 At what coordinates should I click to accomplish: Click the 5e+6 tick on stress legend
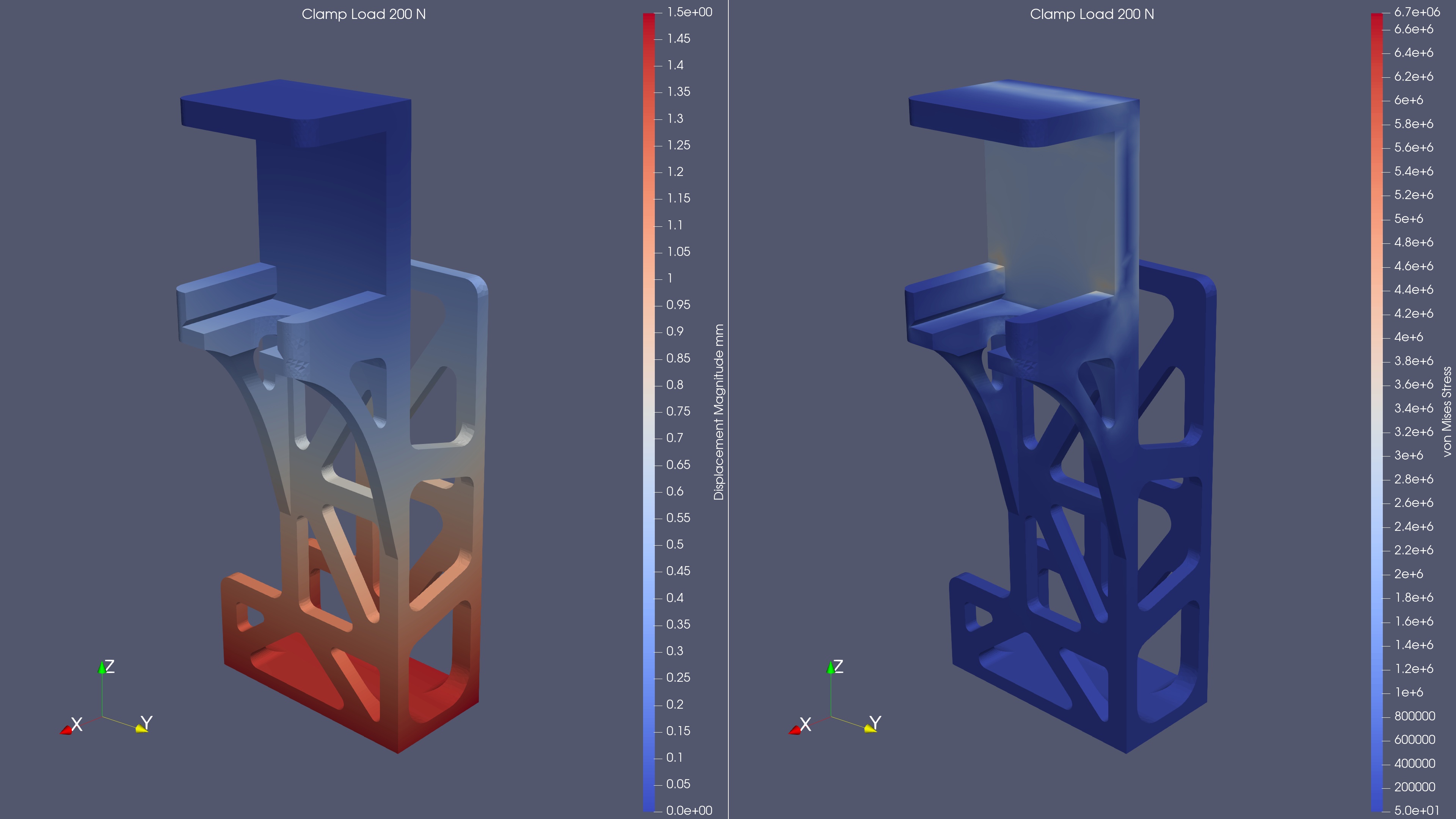coord(1409,219)
